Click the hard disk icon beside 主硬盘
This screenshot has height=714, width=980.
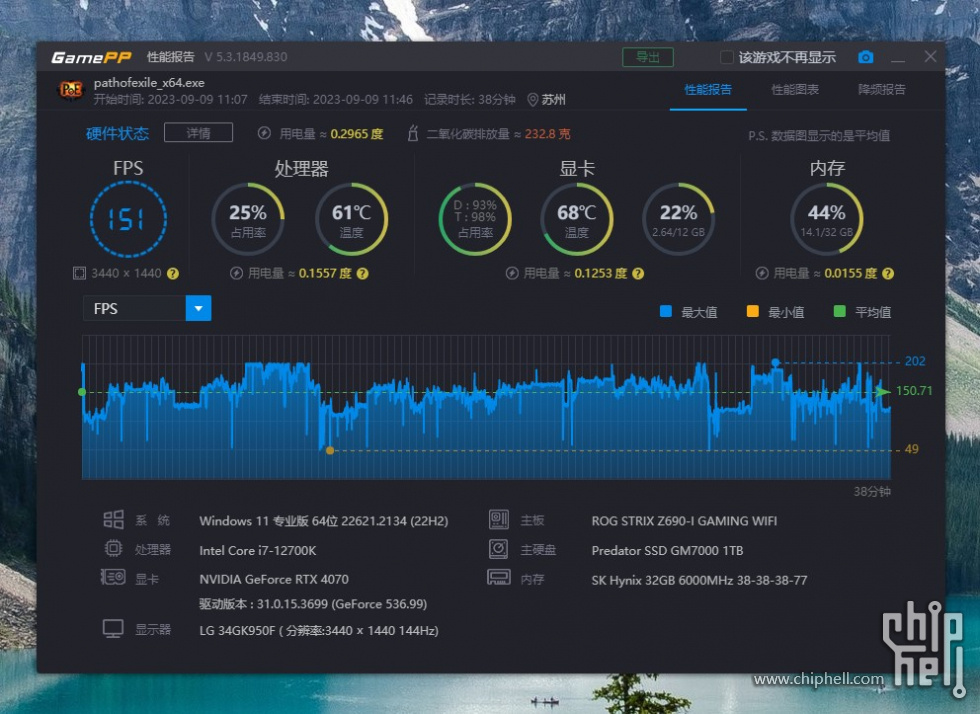click(x=499, y=549)
